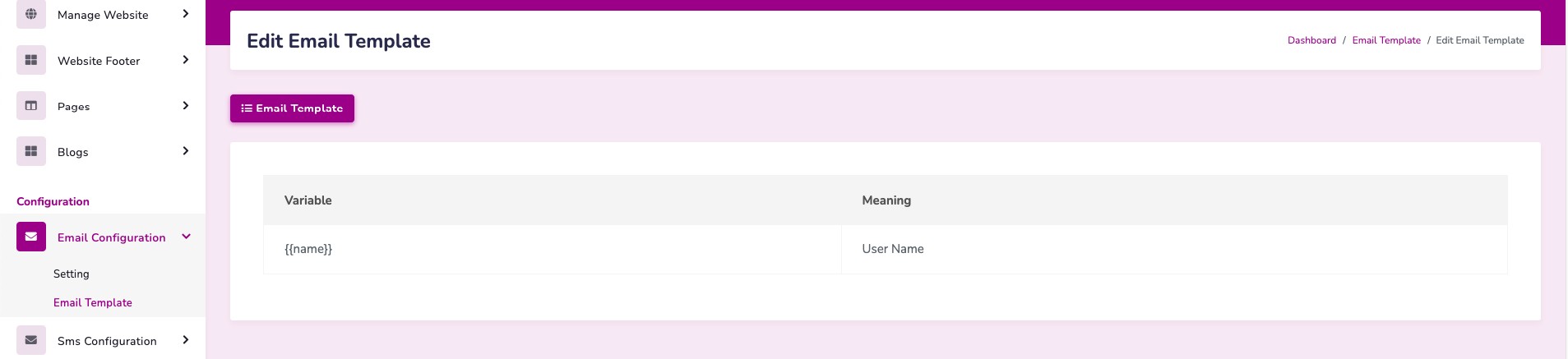The width and height of the screenshot is (1568, 359).
Task: Click the {{name}} variable cell
Action: [x=308, y=249]
